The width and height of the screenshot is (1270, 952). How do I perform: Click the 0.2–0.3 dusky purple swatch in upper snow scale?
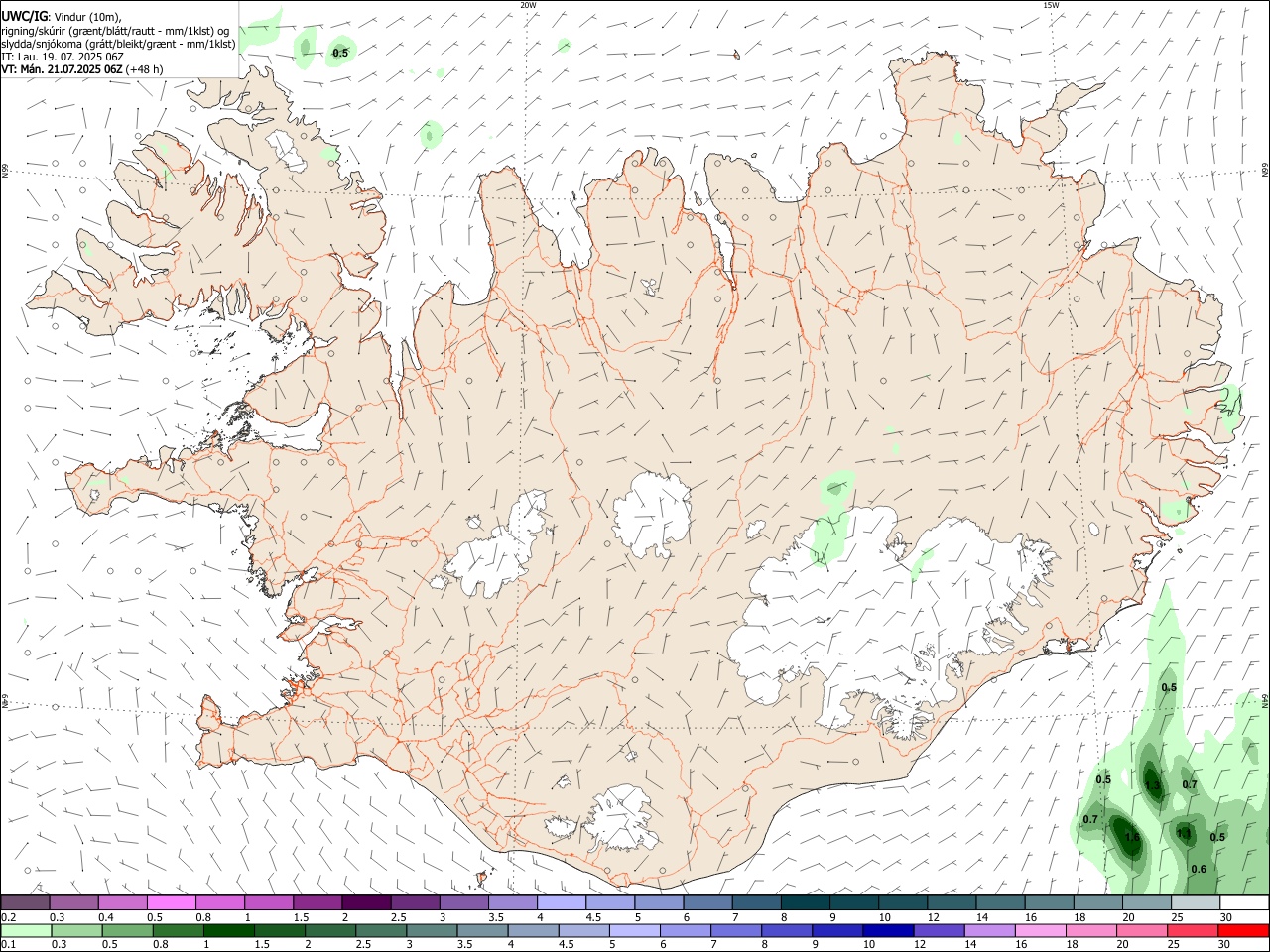(x=25, y=903)
